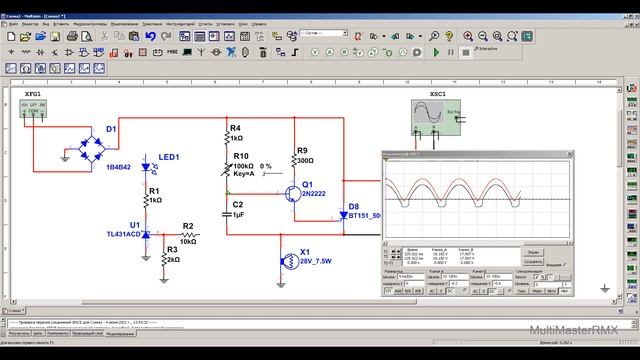640x360 pixels.
Task: Set Channel A coupling to AC
Action: click(432, 291)
